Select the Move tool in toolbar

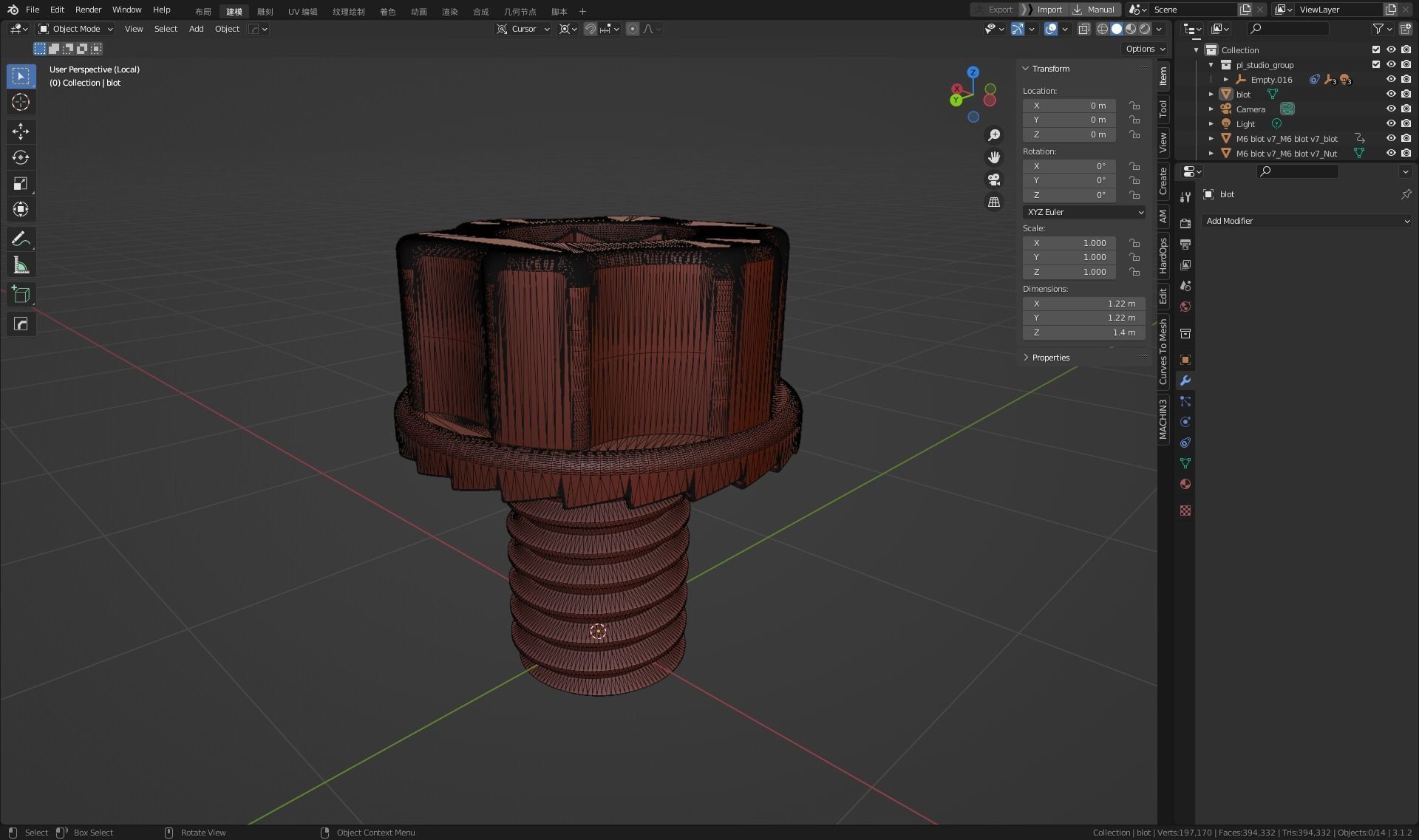pos(21,132)
